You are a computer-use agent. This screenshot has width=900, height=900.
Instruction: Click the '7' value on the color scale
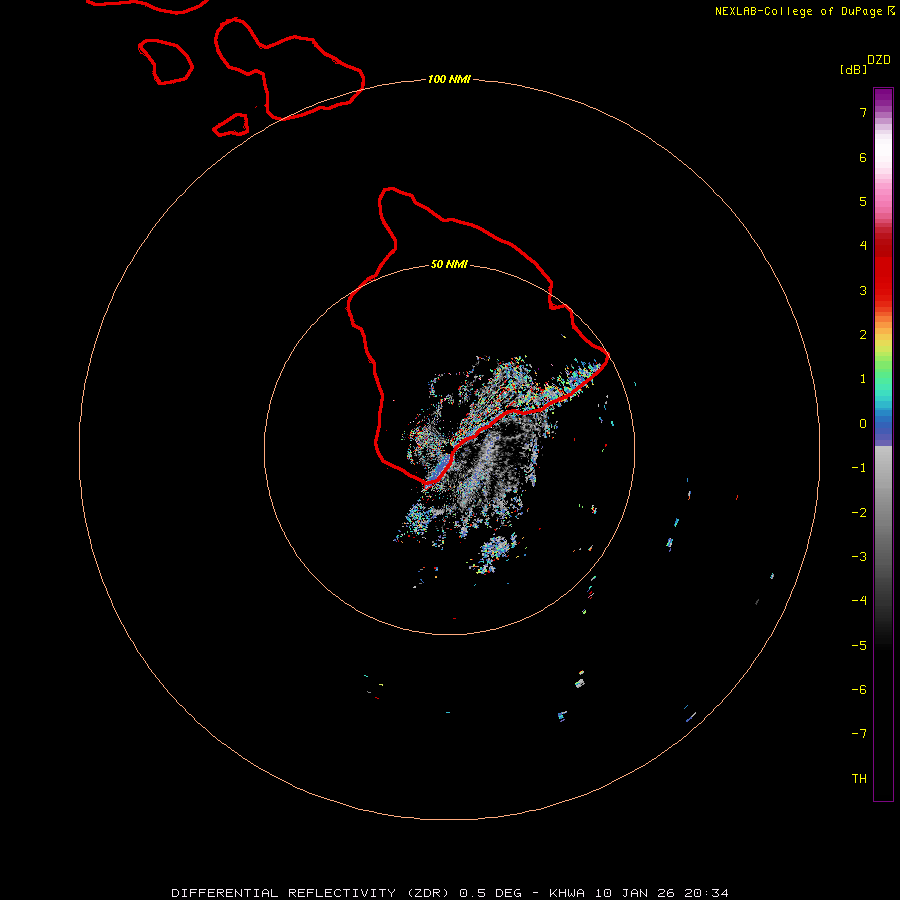(863, 112)
